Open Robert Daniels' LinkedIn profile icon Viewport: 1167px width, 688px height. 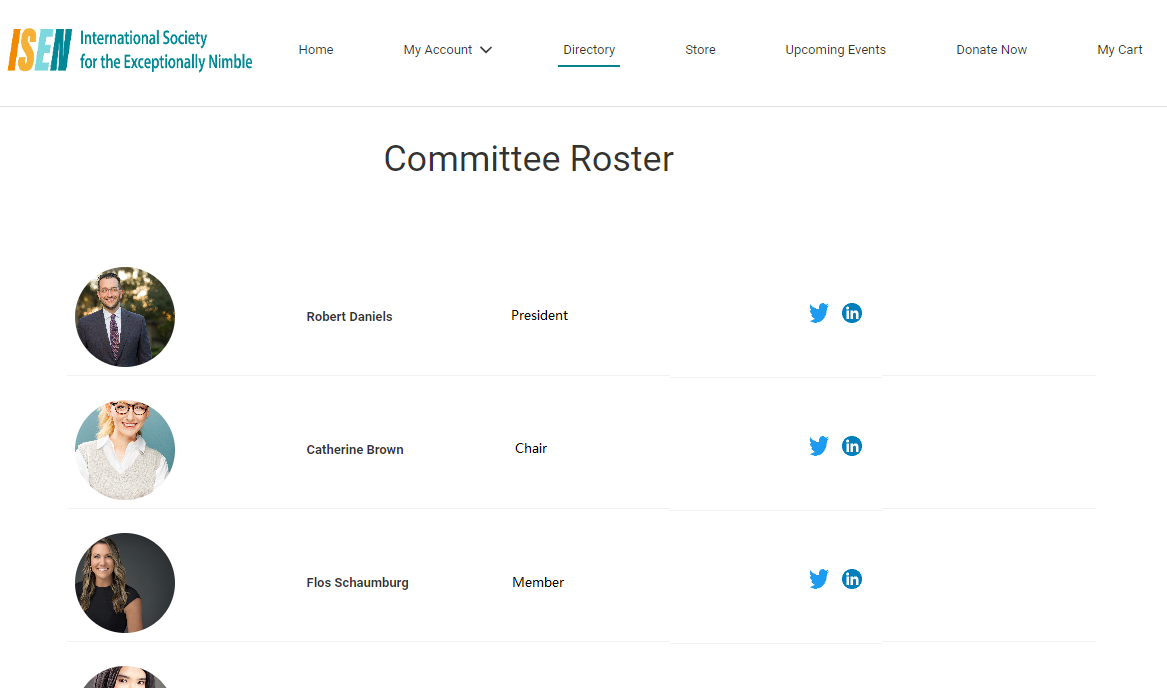[x=852, y=313]
